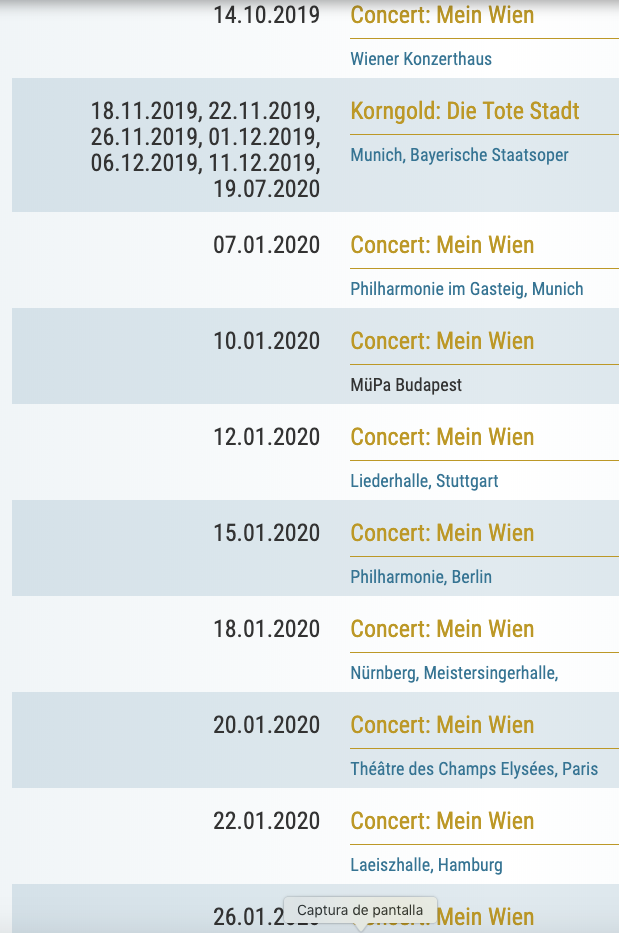The height and width of the screenshot is (933, 619).
Task: Open the Mein Wien concert on 15.01.2020
Action: [442, 533]
